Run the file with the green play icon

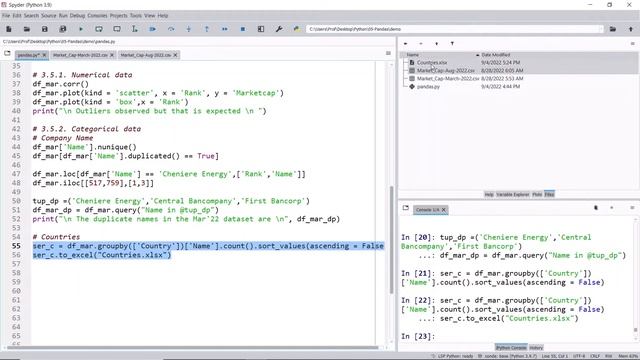click(80, 29)
